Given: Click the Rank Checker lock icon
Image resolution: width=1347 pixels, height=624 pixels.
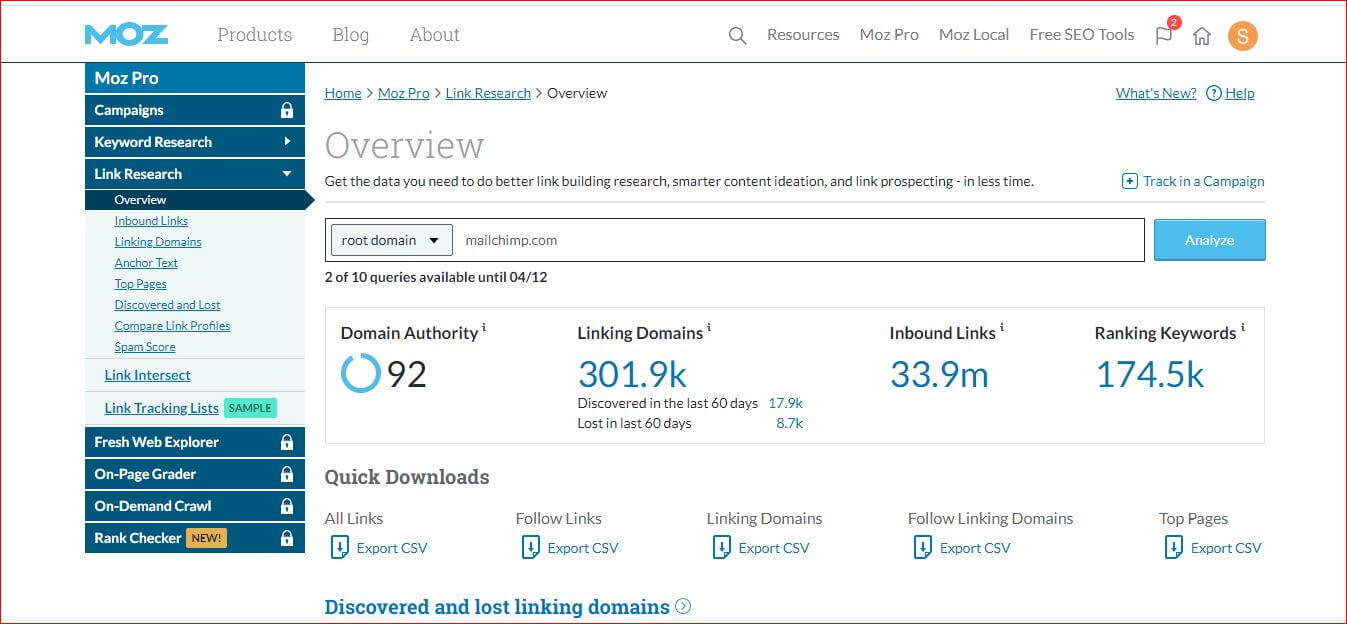Looking at the screenshot, I should pos(287,538).
